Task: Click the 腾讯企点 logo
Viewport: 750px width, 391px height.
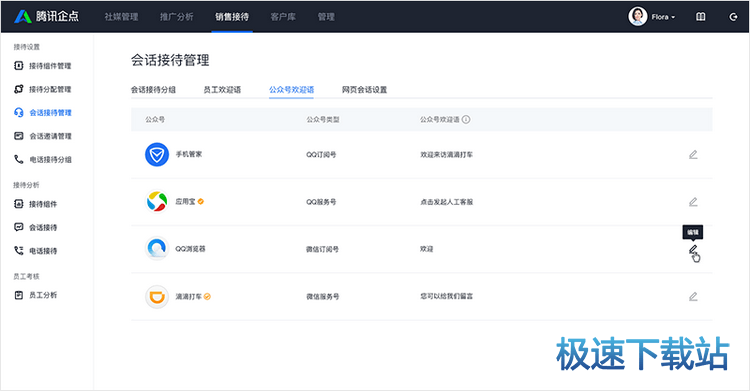Action: tap(46, 16)
